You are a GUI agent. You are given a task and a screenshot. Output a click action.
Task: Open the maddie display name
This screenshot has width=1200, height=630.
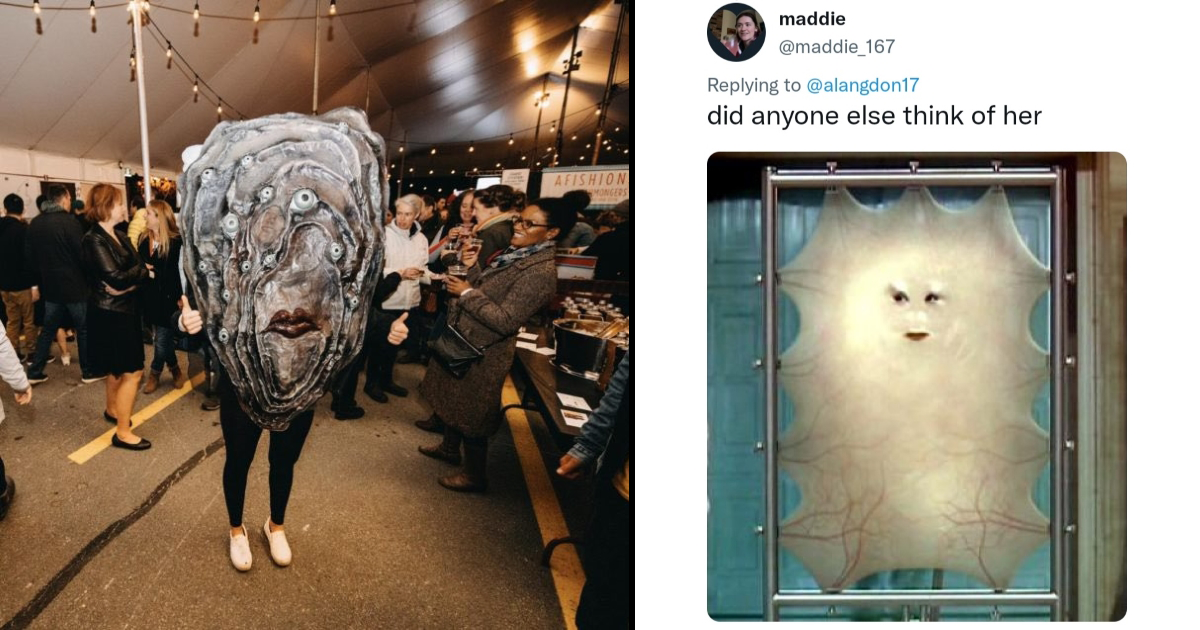[x=812, y=19]
